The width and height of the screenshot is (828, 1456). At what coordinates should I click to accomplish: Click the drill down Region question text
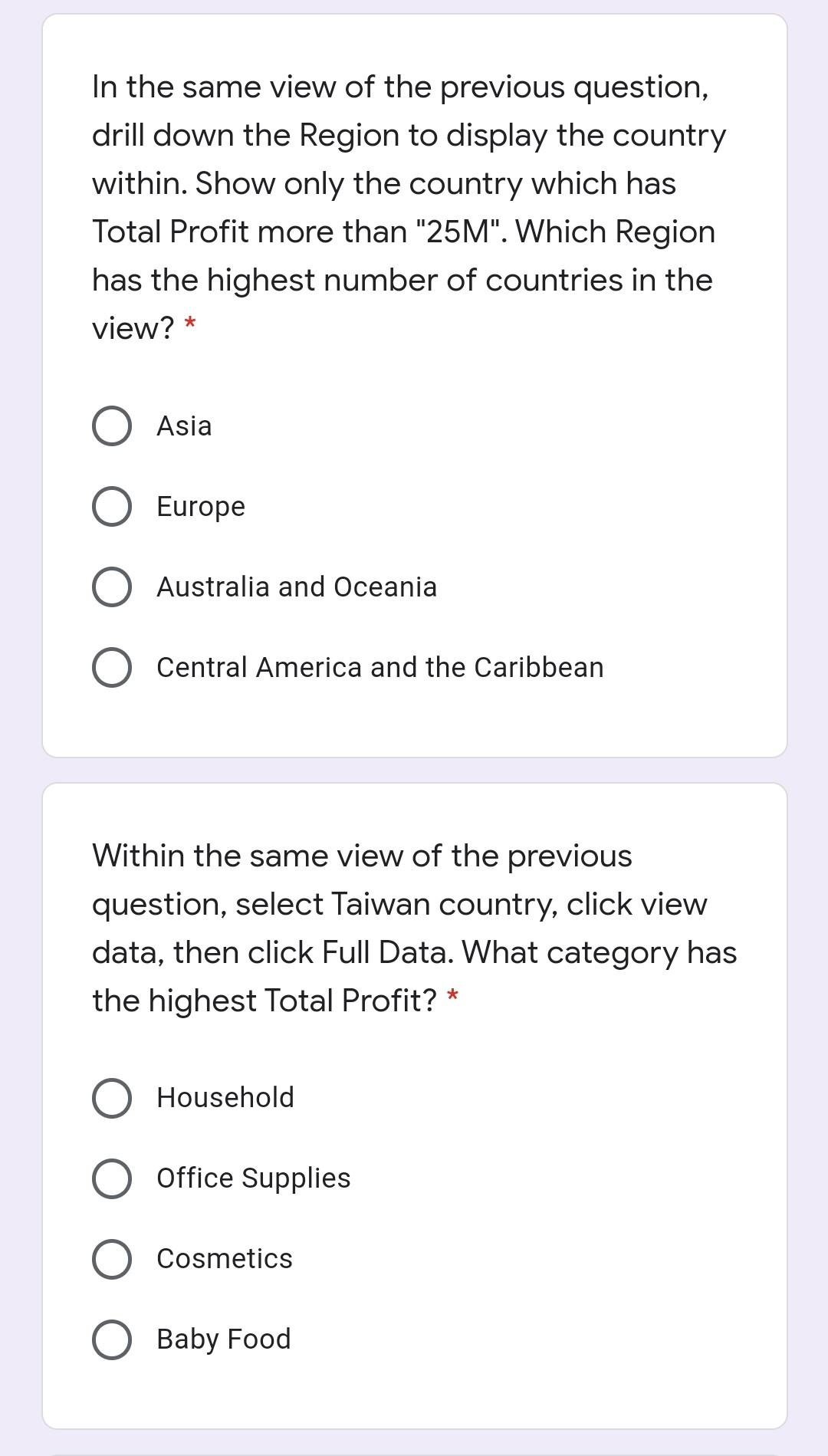pyautogui.click(x=409, y=207)
